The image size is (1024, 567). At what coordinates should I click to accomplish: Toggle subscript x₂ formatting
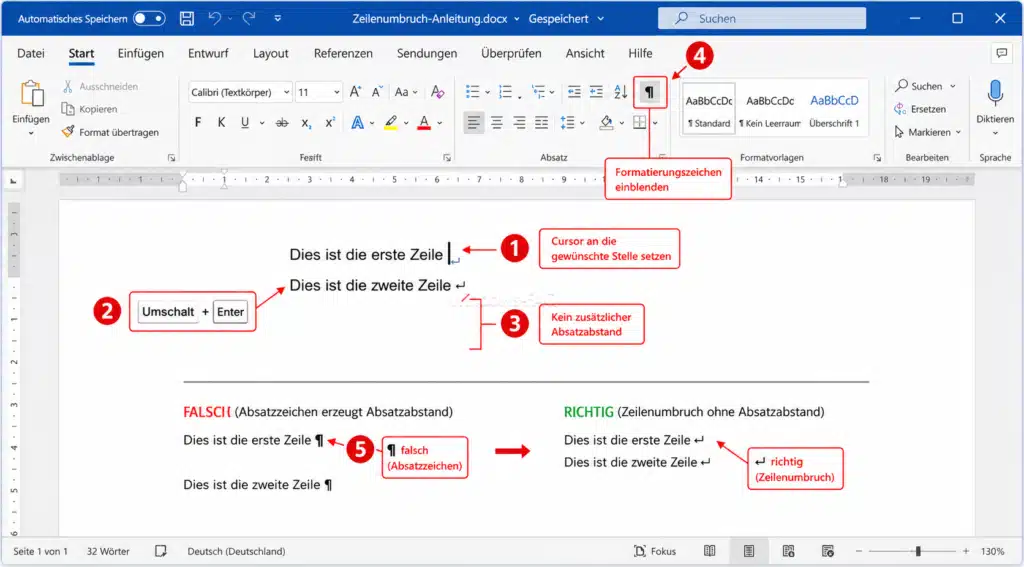tap(306, 123)
